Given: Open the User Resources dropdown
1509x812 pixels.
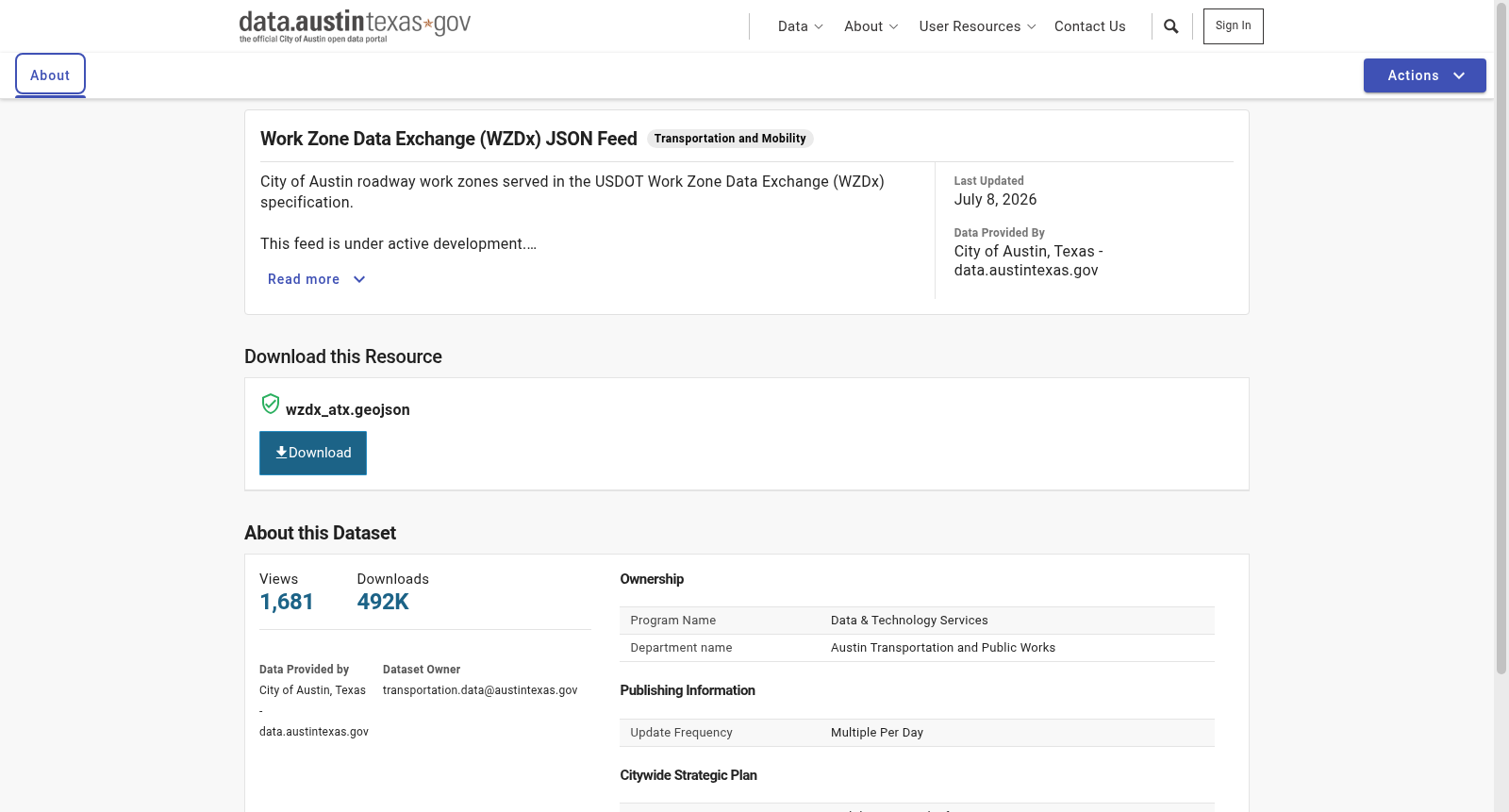Looking at the screenshot, I should (x=977, y=26).
